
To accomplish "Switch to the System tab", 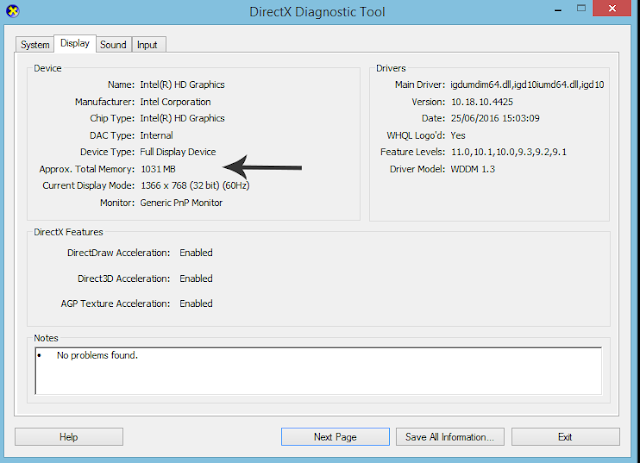I will [35, 45].
